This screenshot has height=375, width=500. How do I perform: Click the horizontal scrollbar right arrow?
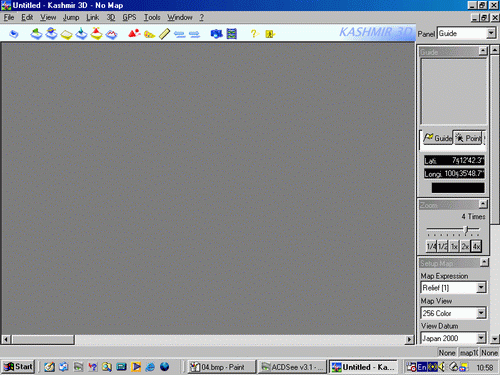[409, 339]
